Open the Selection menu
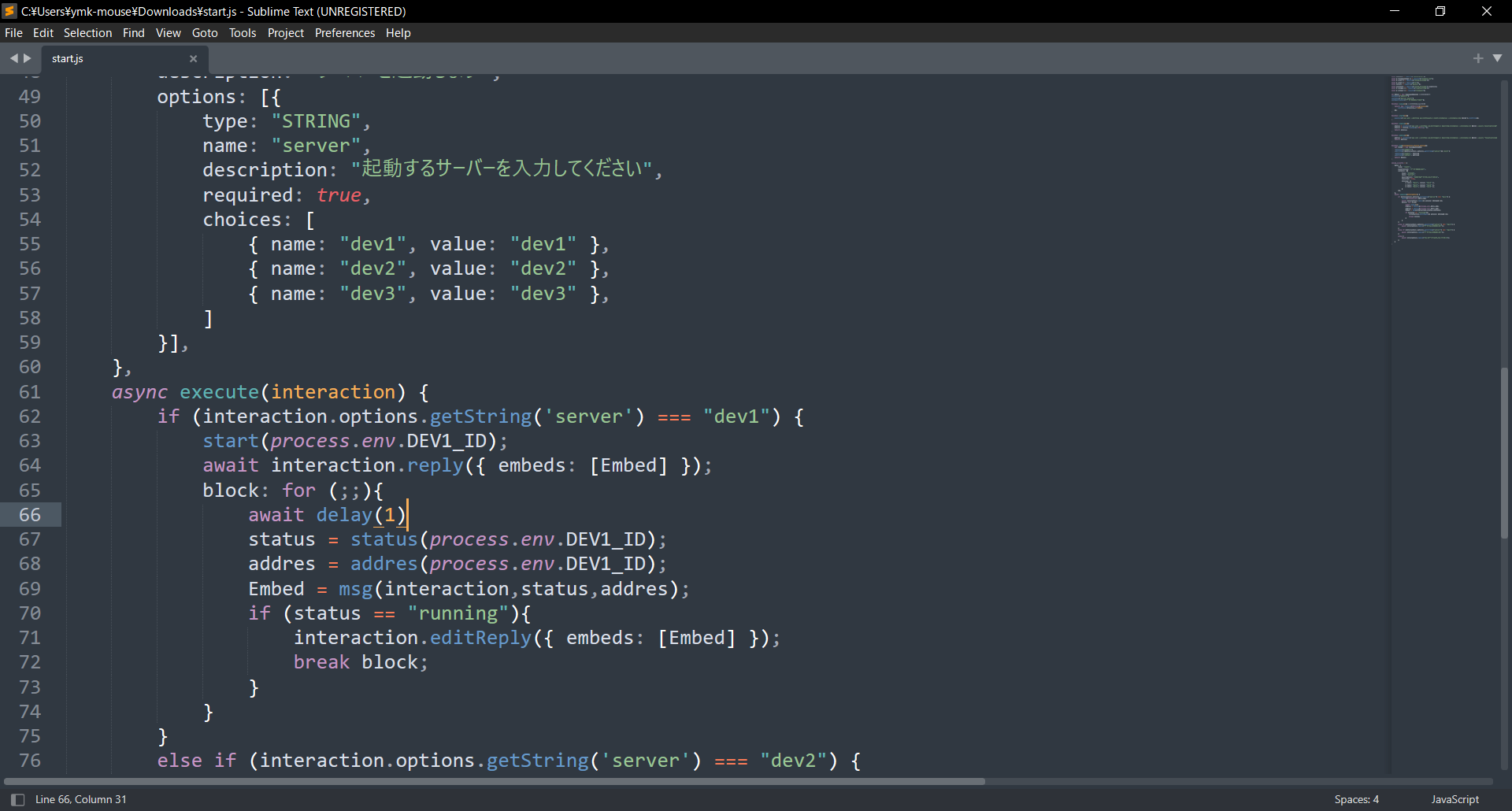 pyautogui.click(x=87, y=33)
